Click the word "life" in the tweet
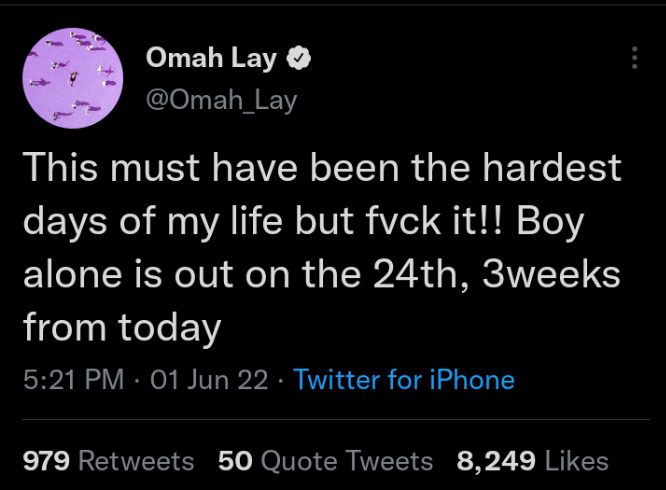 (x=257, y=221)
